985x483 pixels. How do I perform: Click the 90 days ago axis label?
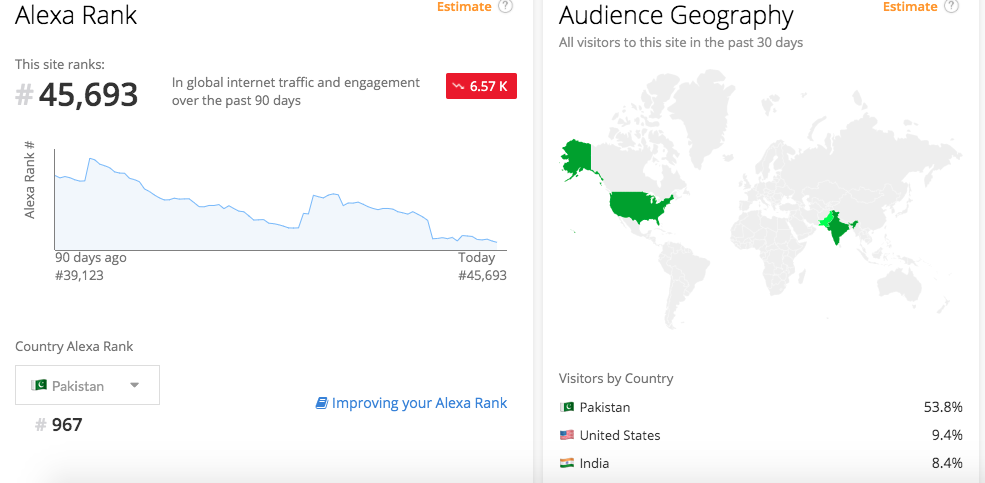coord(90,258)
